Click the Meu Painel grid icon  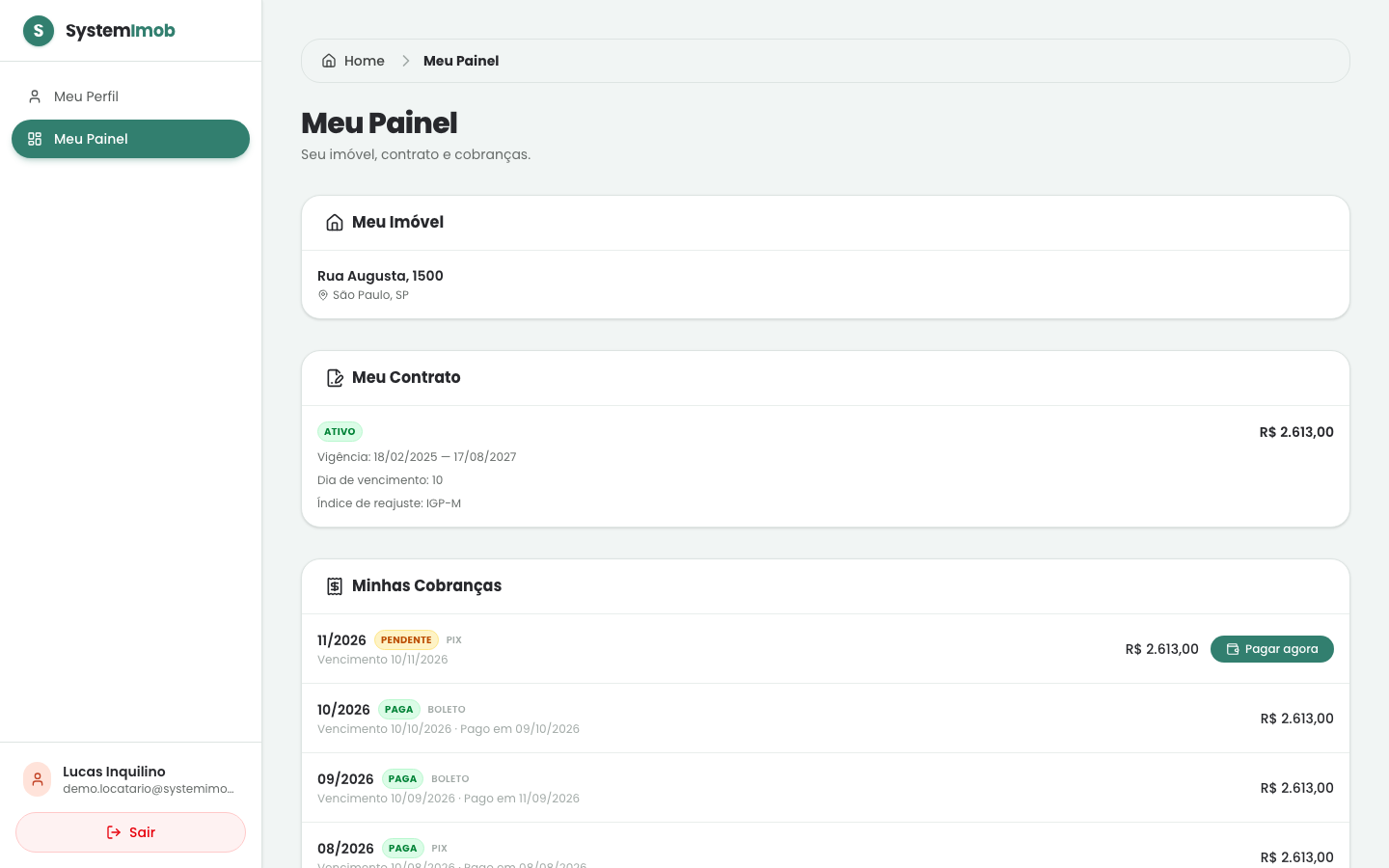[35, 139]
